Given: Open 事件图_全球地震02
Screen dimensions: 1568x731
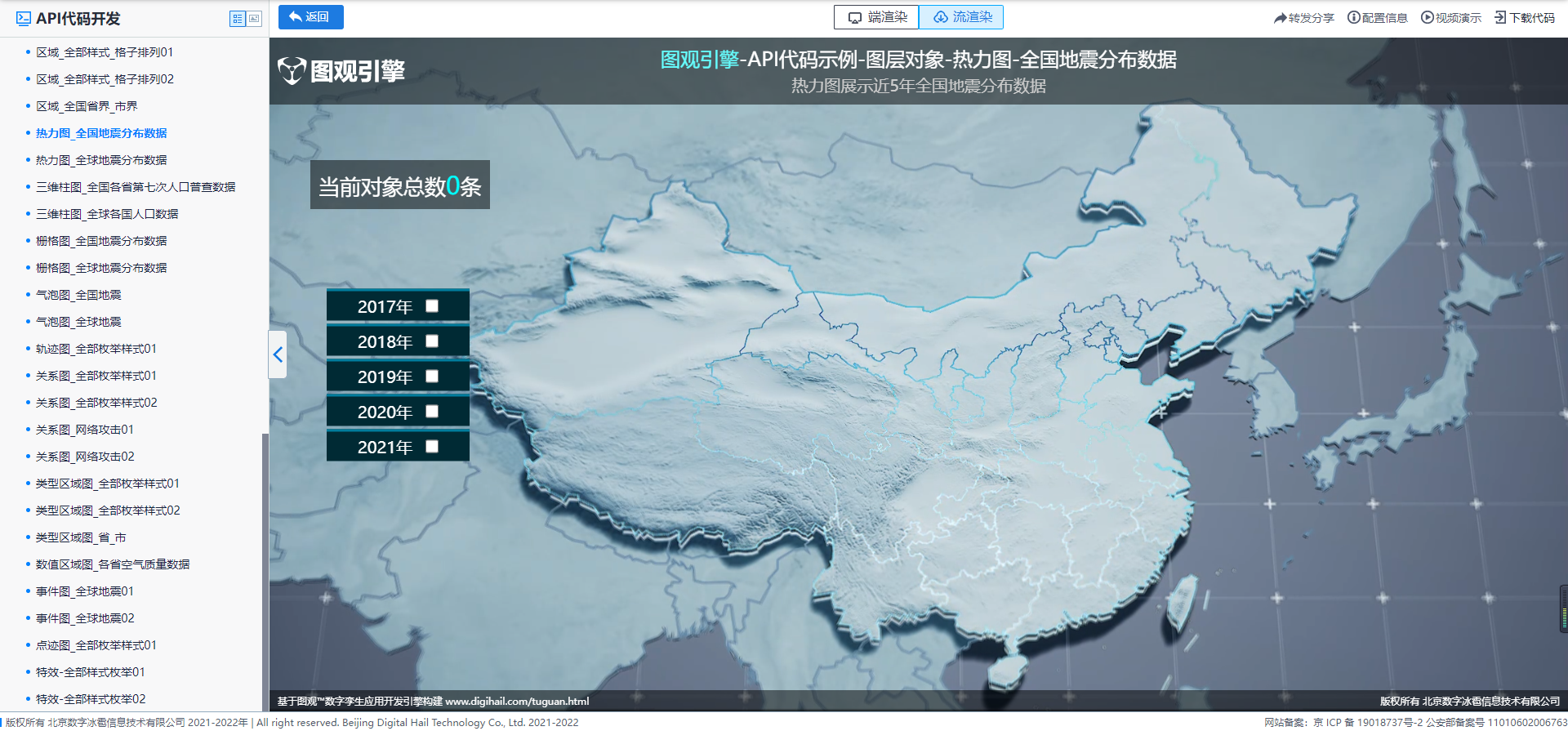Looking at the screenshot, I should click(x=85, y=618).
